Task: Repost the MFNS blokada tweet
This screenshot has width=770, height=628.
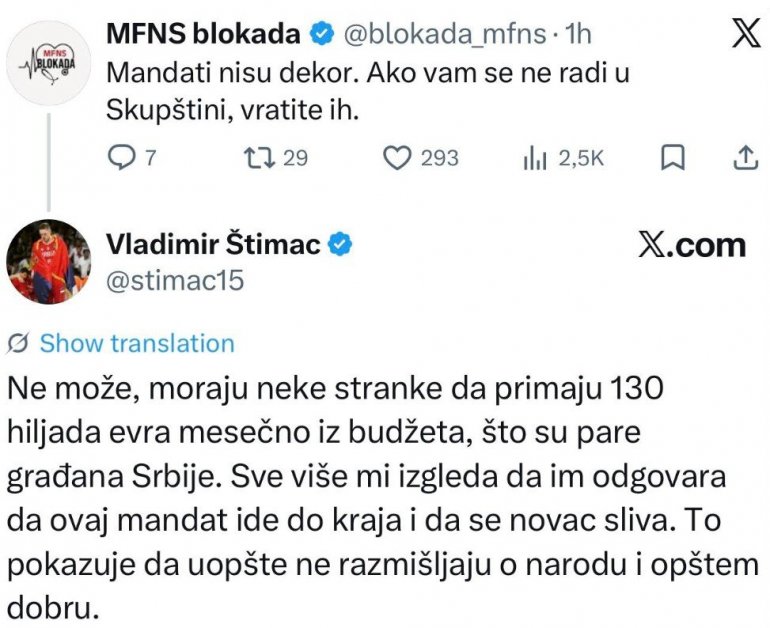Action: [259, 157]
